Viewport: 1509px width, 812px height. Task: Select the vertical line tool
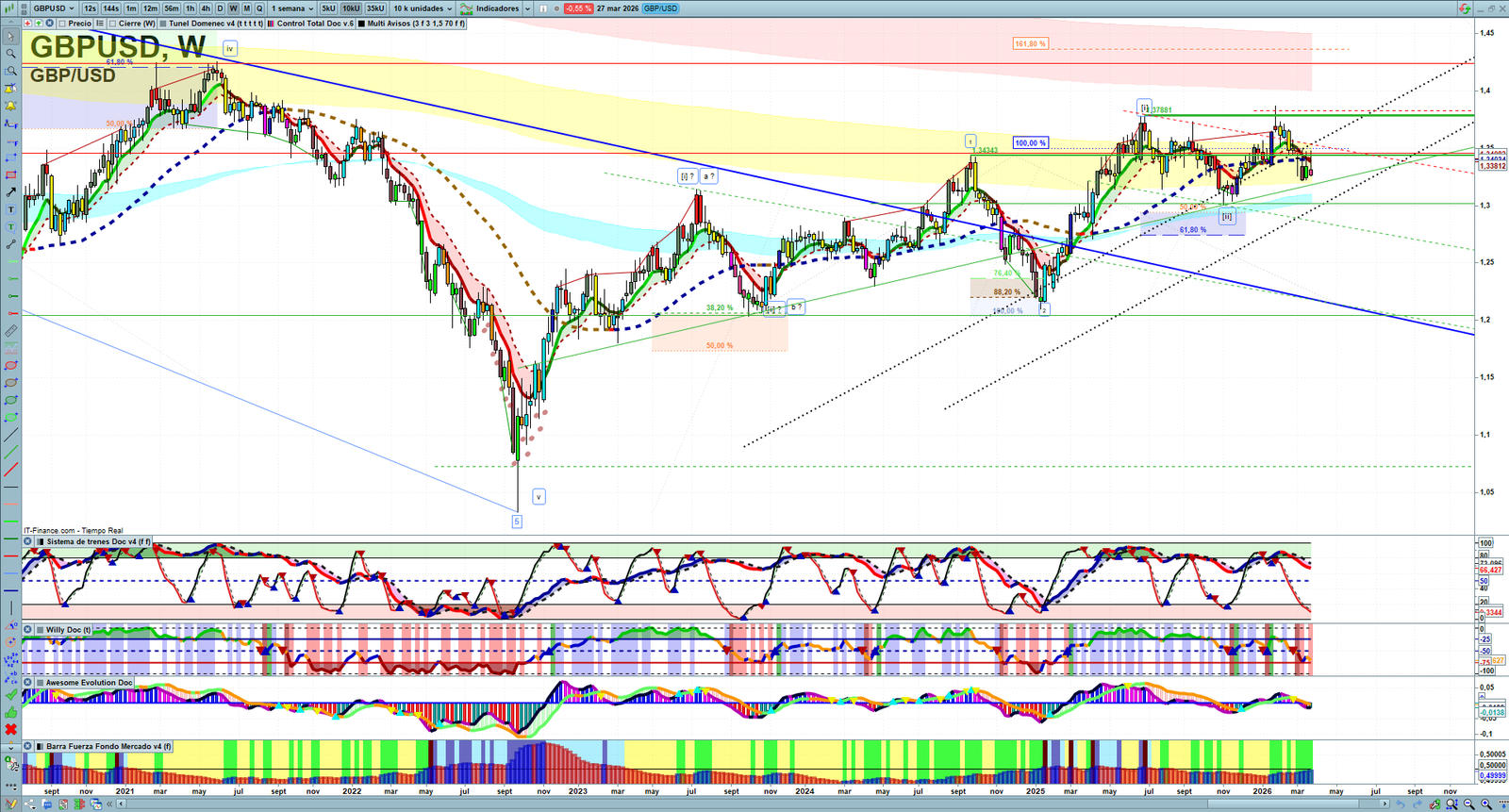point(10,608)
